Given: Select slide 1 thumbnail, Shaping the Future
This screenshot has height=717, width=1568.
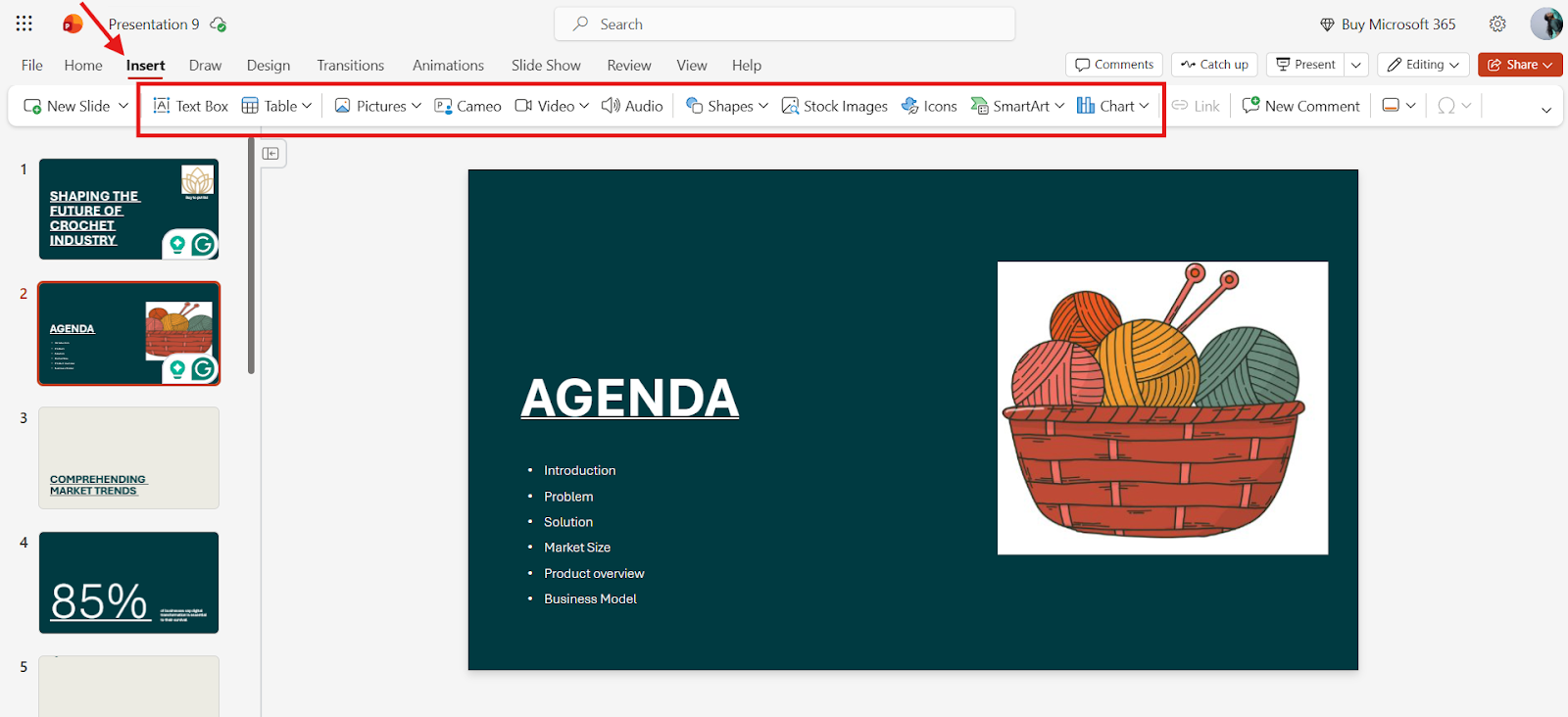Looking at the screenshot, I should pos(128,209).
